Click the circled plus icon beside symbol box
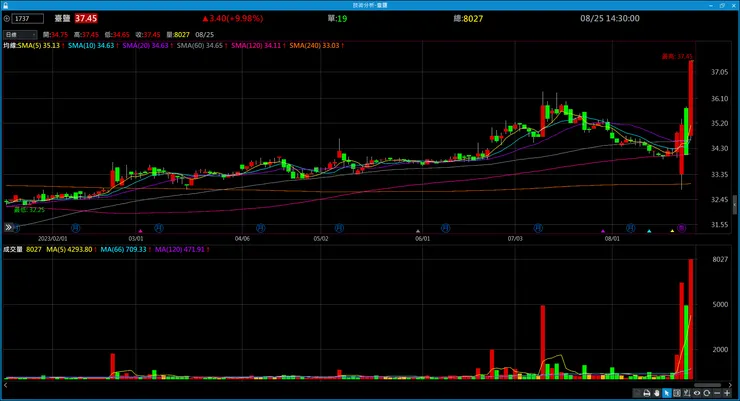Viewport: 740px width, 401px height. [x=7, y=19]
